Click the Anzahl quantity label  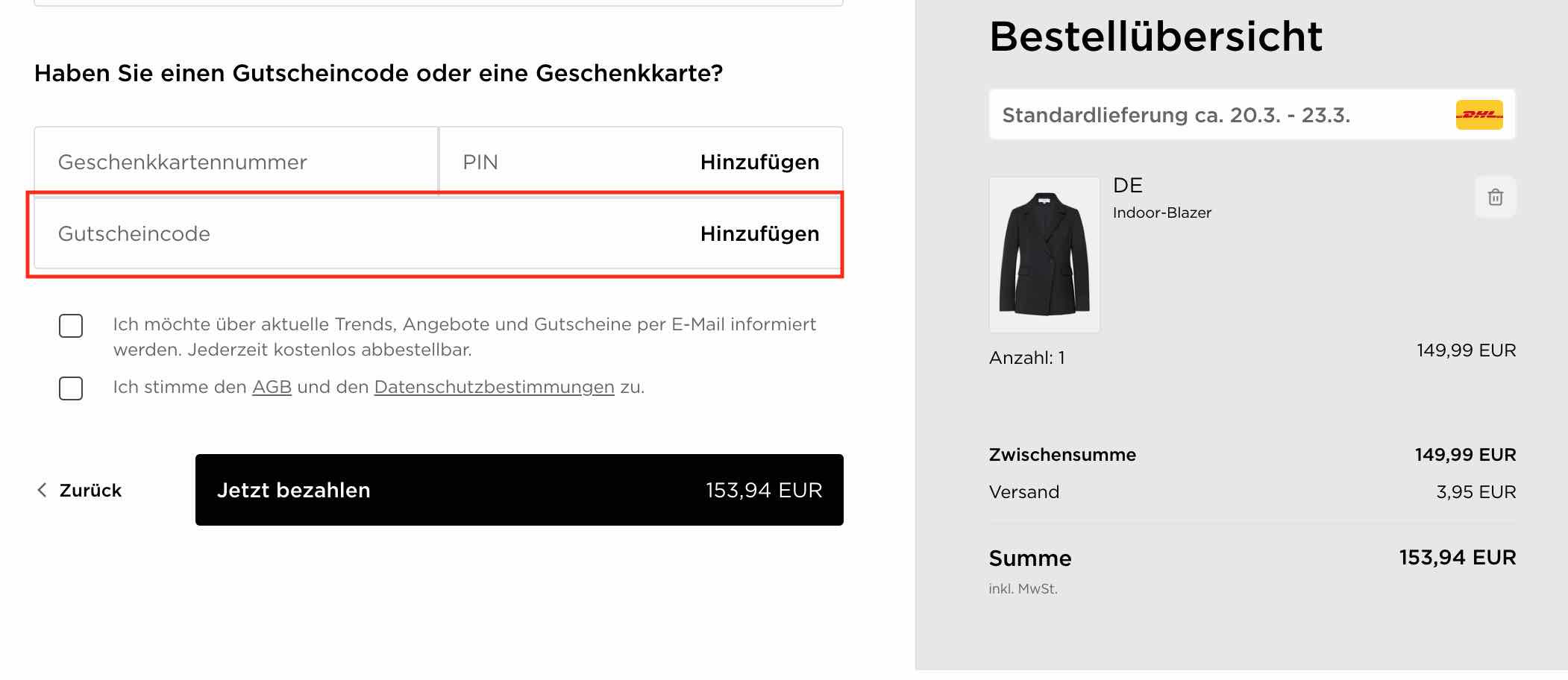[x=1026, y=357]
